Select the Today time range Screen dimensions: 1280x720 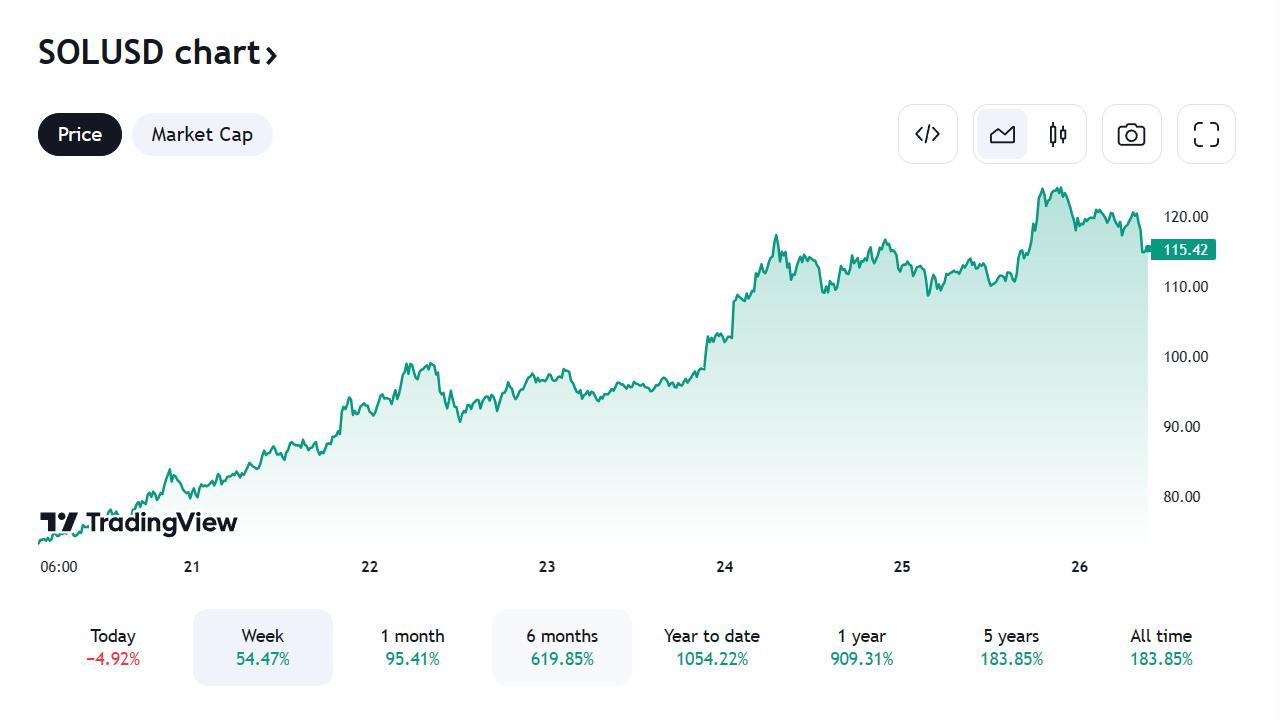click(x=113, y=647)
